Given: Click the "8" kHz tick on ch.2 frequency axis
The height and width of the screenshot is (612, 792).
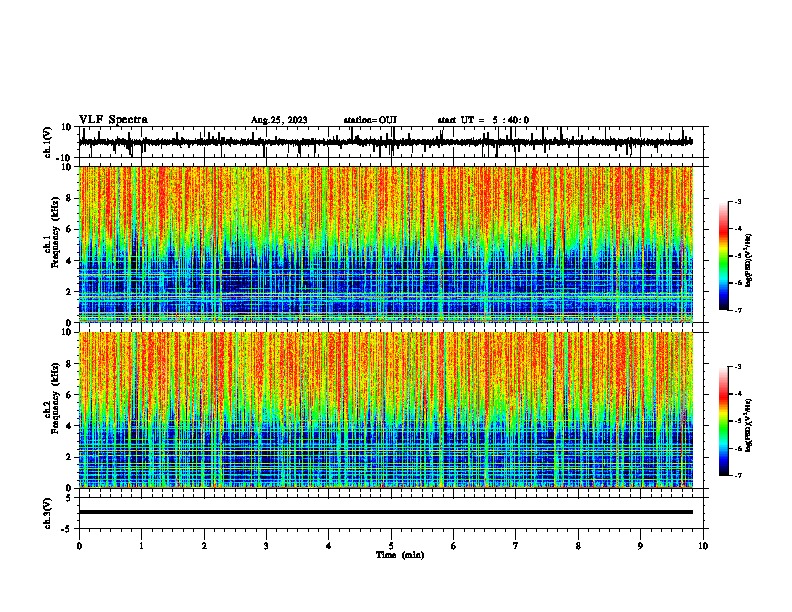Looking at the screenshot, I should pyautogui.click(x=69, y=364).
